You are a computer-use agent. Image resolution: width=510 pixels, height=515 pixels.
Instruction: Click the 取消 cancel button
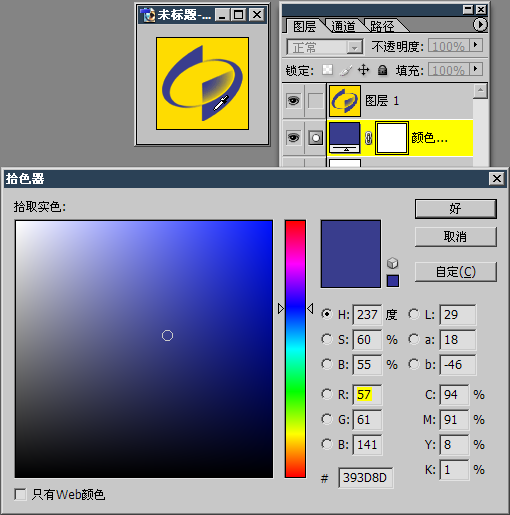point(455,237)
